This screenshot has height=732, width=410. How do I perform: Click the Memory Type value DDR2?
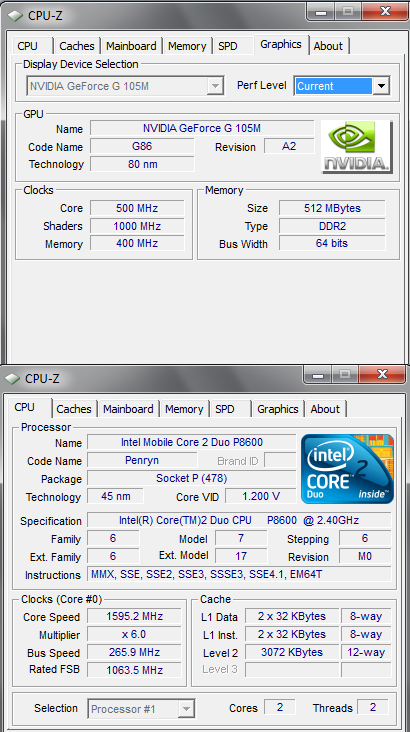(x=332, y=226)
